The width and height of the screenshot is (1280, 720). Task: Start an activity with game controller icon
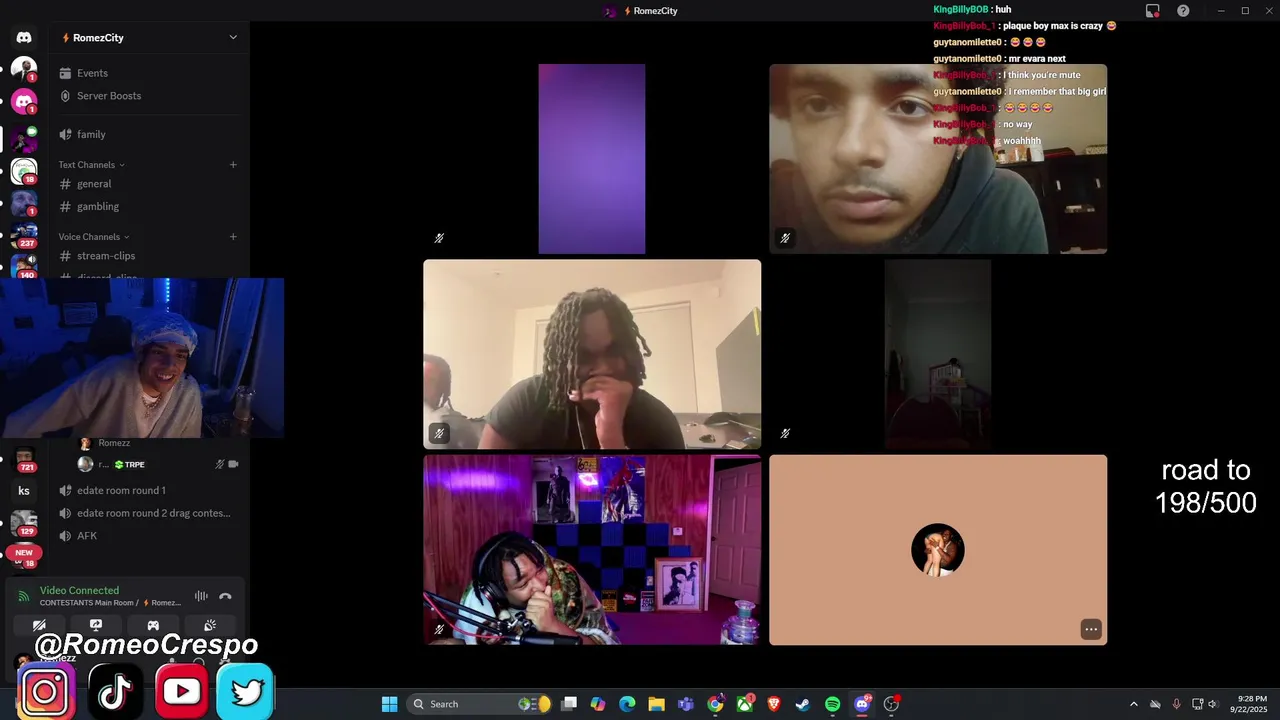click(153, 626)
